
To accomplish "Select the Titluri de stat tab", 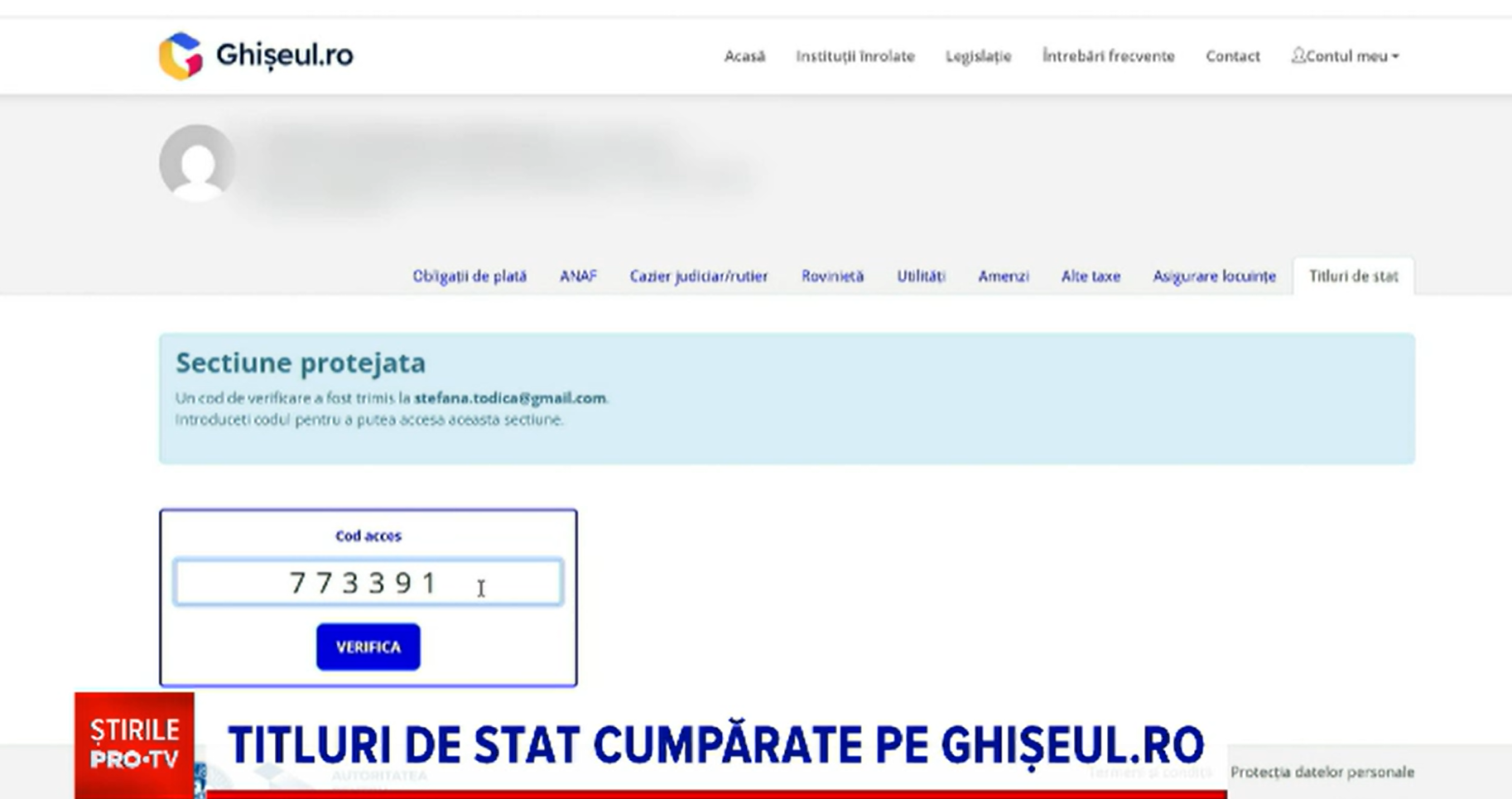I will pyautogui.click(x=1353, y=276).
